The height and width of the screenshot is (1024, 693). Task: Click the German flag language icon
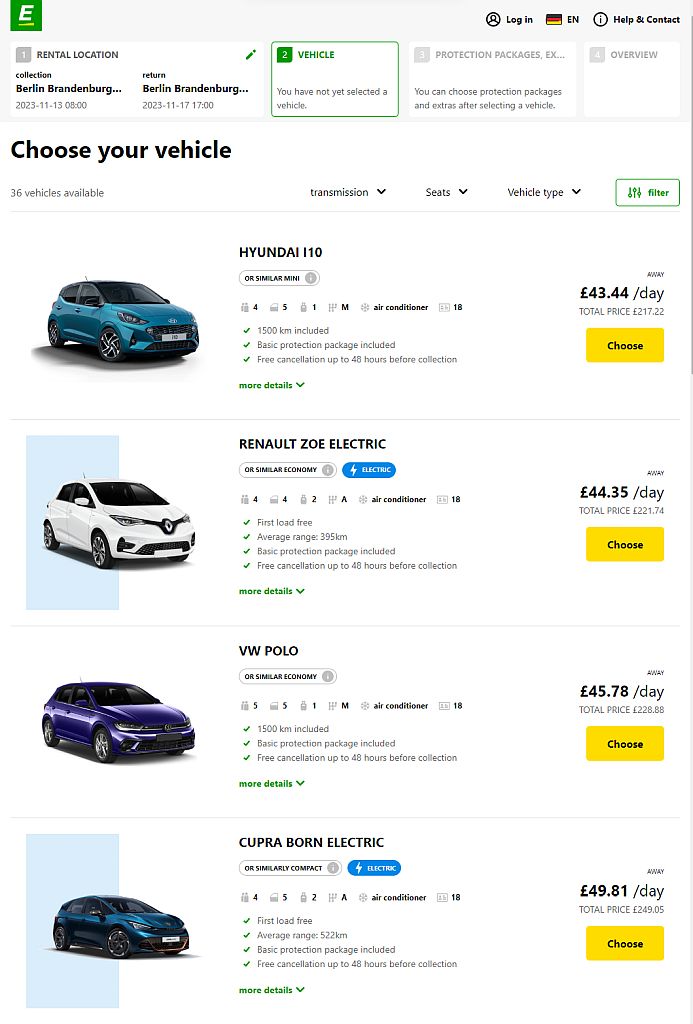click(553, 19)
